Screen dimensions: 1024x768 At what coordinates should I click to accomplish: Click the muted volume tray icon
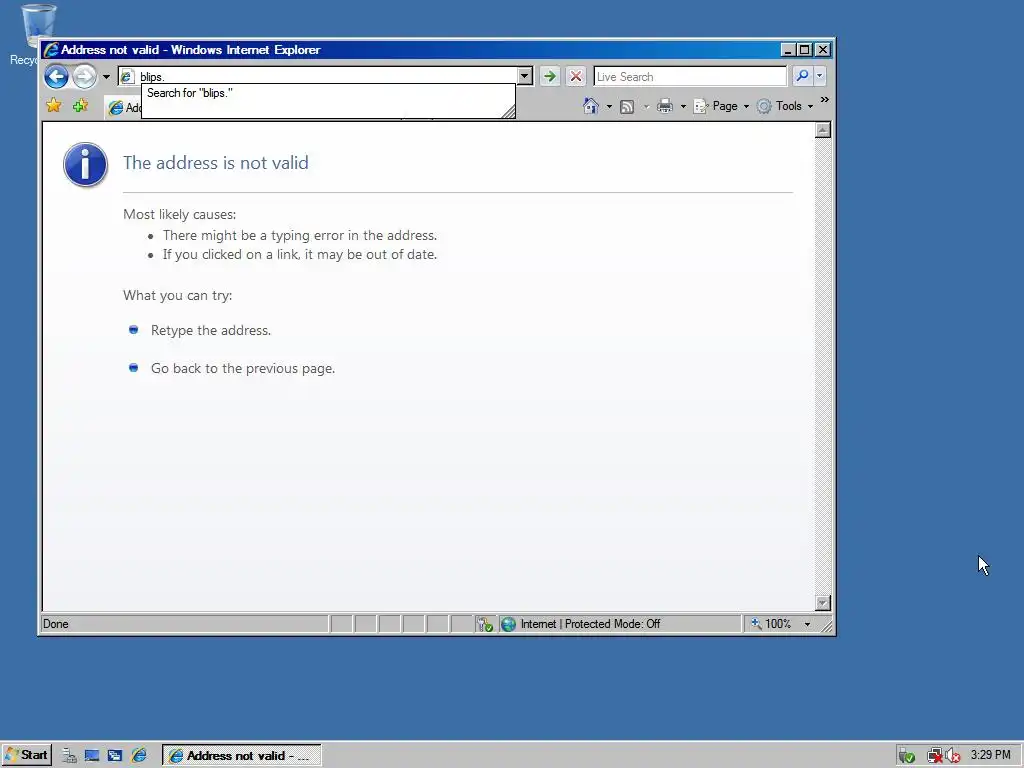click(x=952, y=756)
